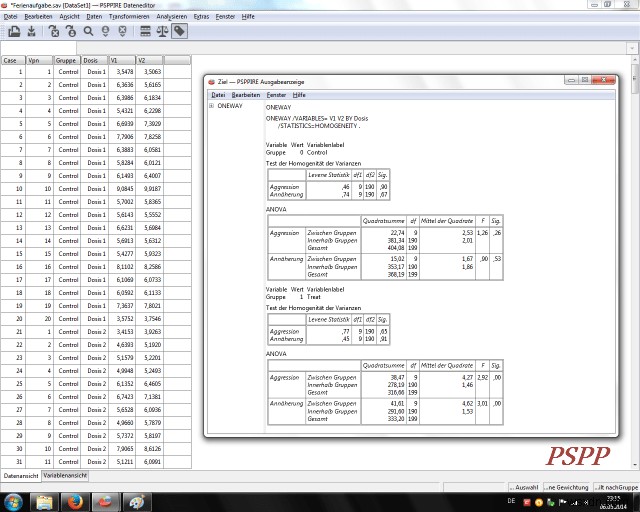
Task: Click Quadratsumme header in first ANOVA table
Action: [x=383, y=221]
